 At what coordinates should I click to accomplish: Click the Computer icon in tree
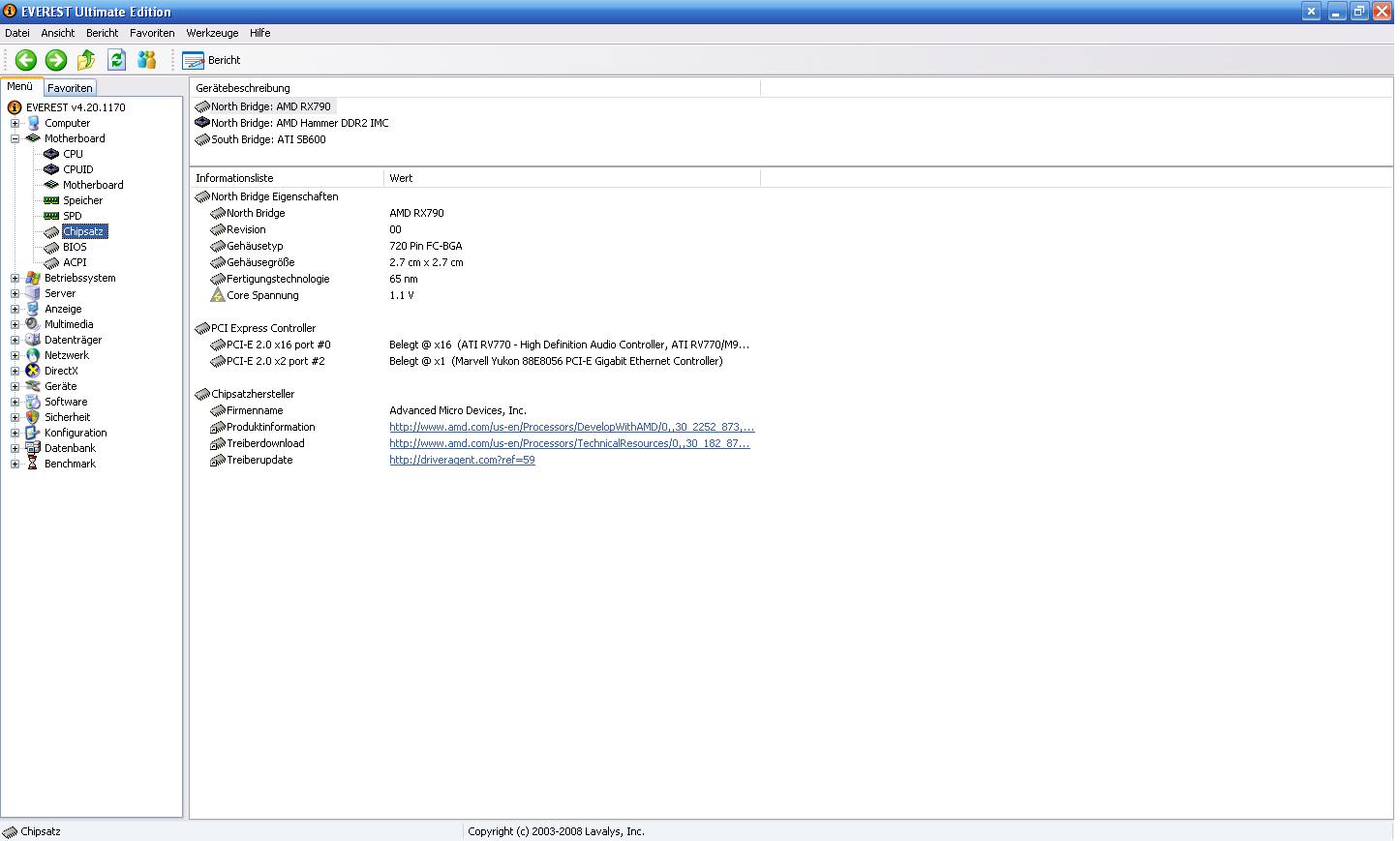(x=33, y=123)
